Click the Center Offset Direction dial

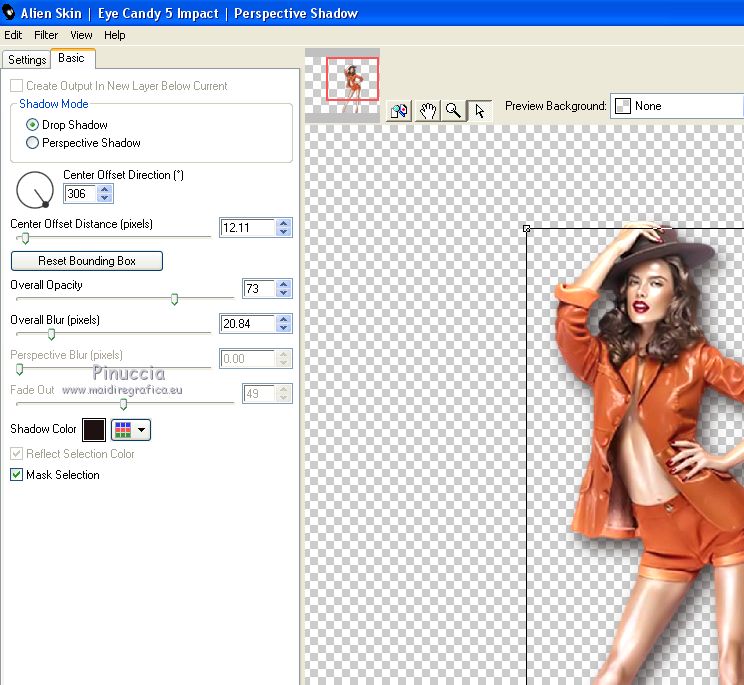click(35, 189)
